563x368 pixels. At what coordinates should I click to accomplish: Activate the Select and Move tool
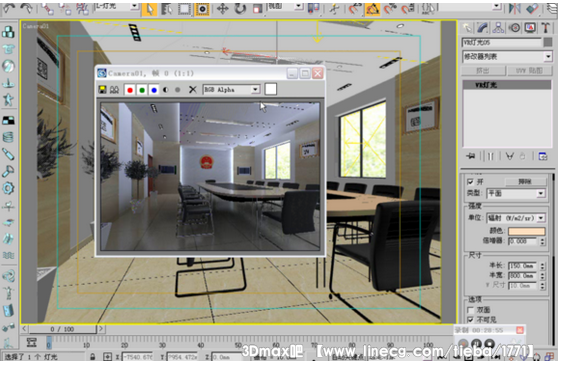[223, 9]
